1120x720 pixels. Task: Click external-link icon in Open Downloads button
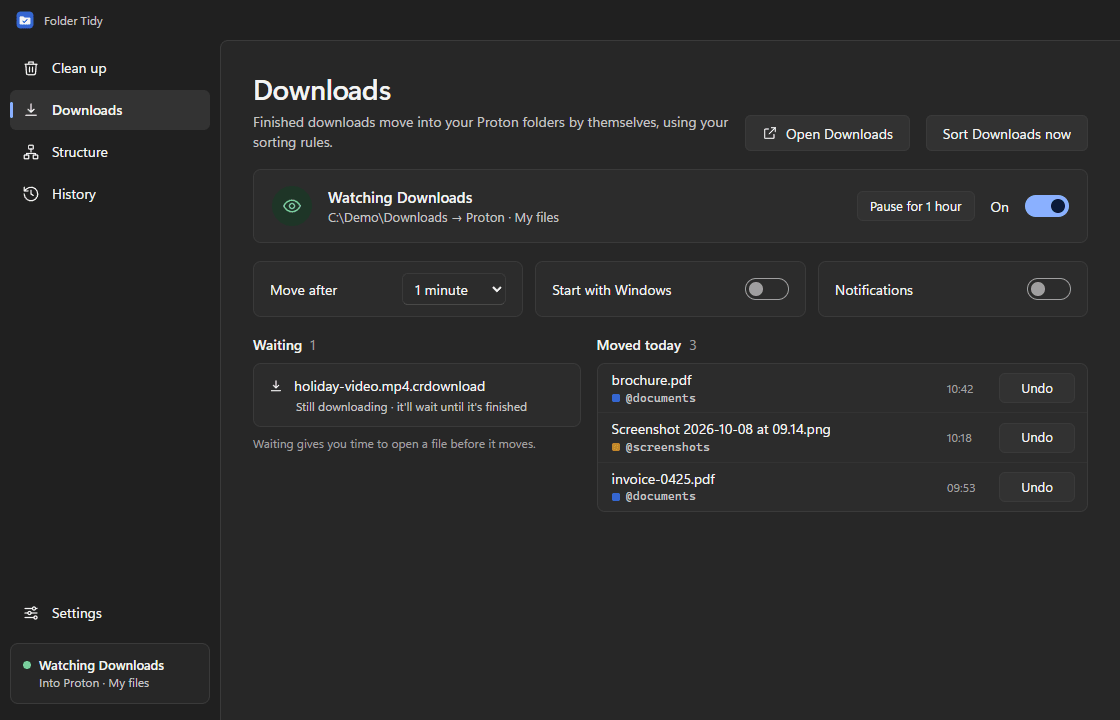coord(769,134)
